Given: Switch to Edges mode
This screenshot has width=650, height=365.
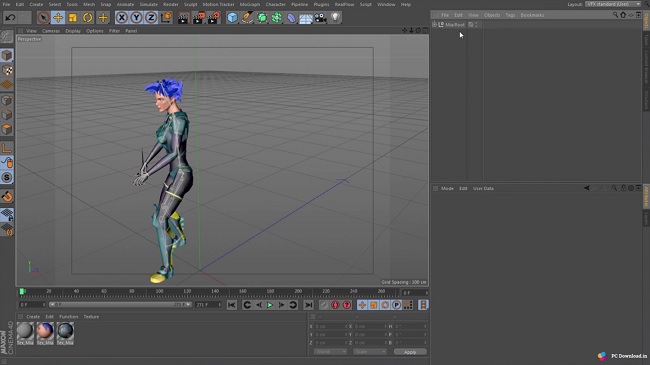Looking at the screenshot, I should point(7,114).
